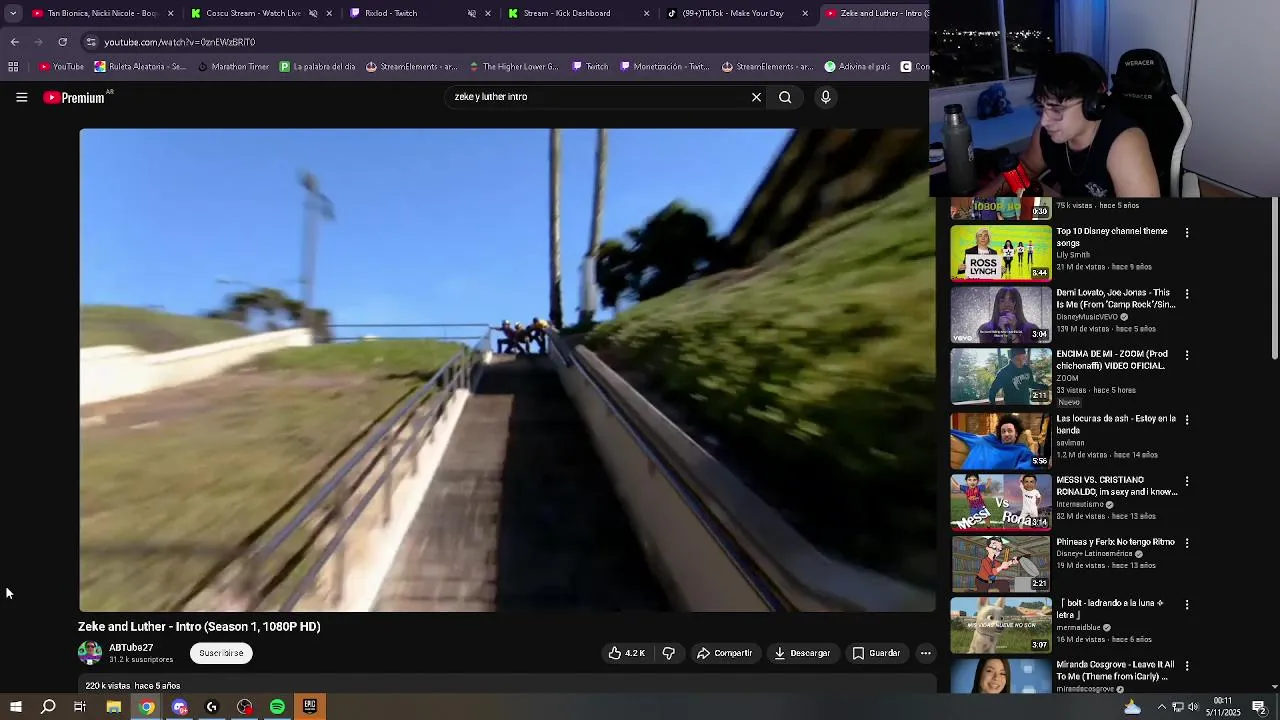1280x720 pixels.
Task: Like the video (4.2 K)
Action: [x=627, y=653]
